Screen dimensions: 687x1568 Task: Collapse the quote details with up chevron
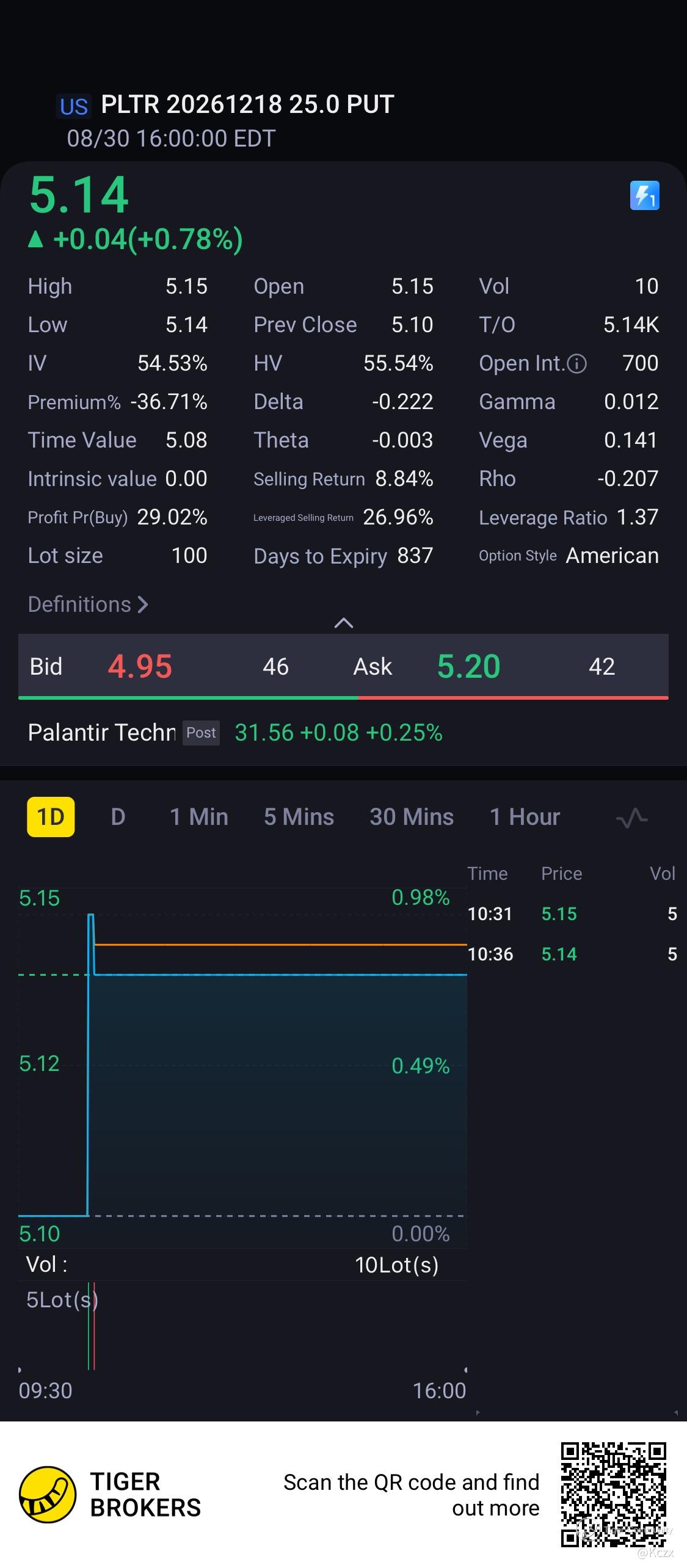coord(344,623)
